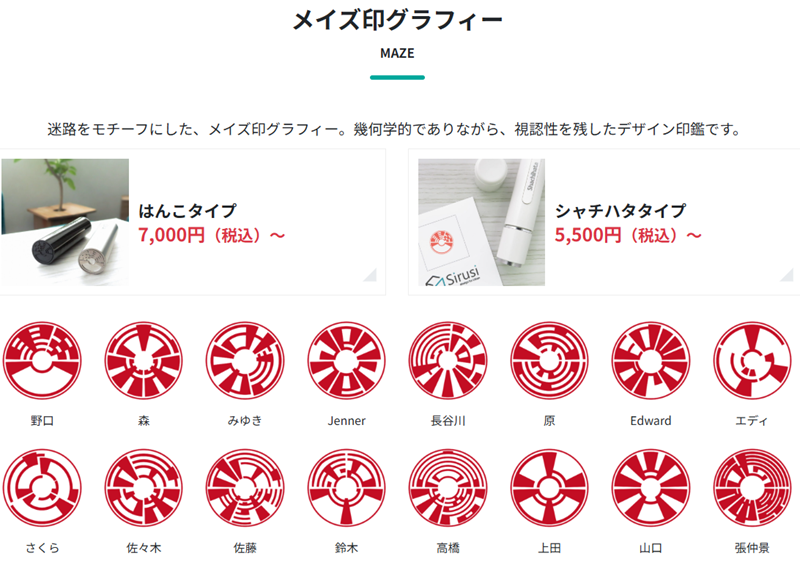The image size is (800, 561).
Task: Open the はんこタイプ product card
Action: pyautogui.click(x=192, y=222)
